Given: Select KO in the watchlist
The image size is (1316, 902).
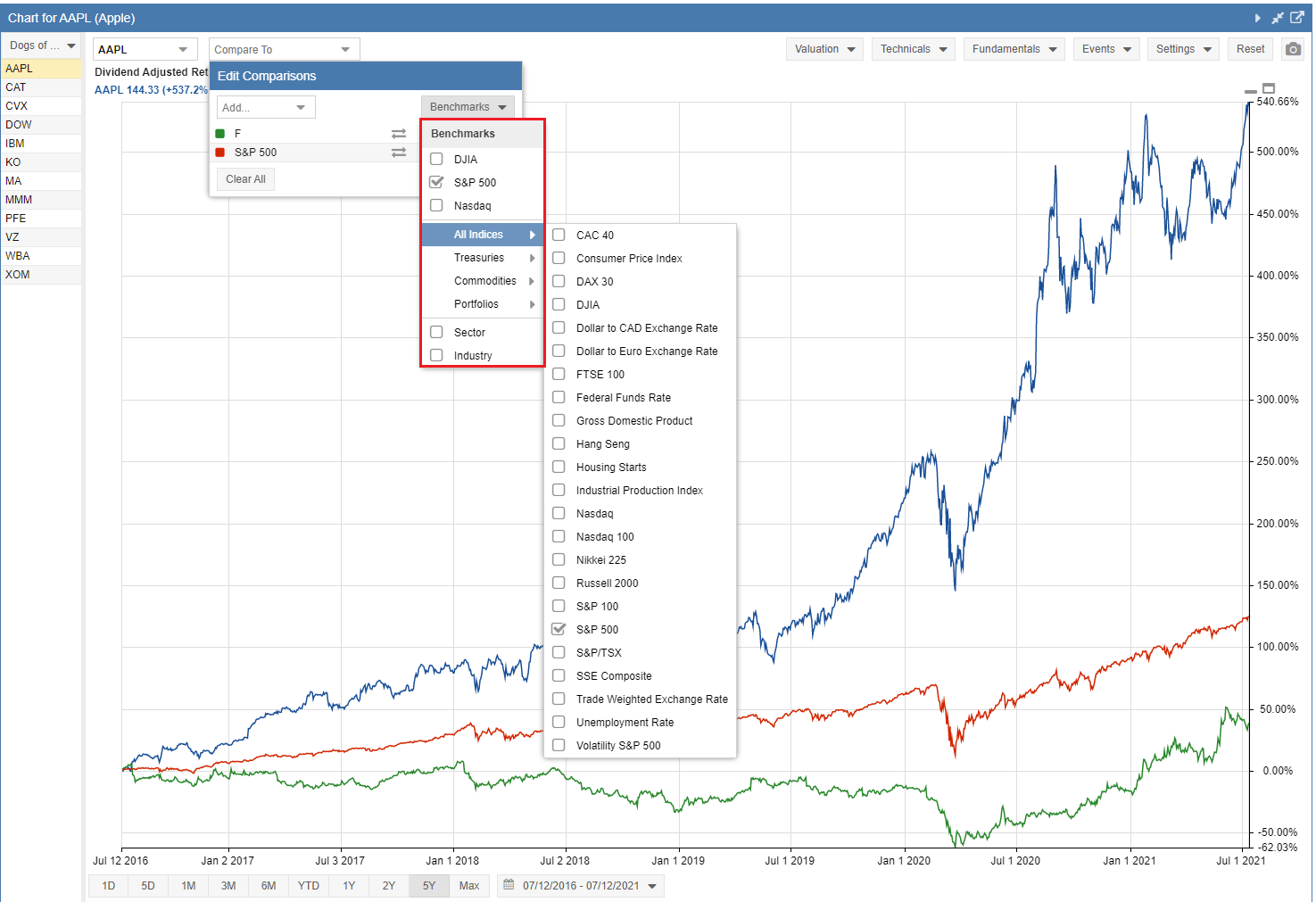Looking at the screenshot, I should 41,162.
